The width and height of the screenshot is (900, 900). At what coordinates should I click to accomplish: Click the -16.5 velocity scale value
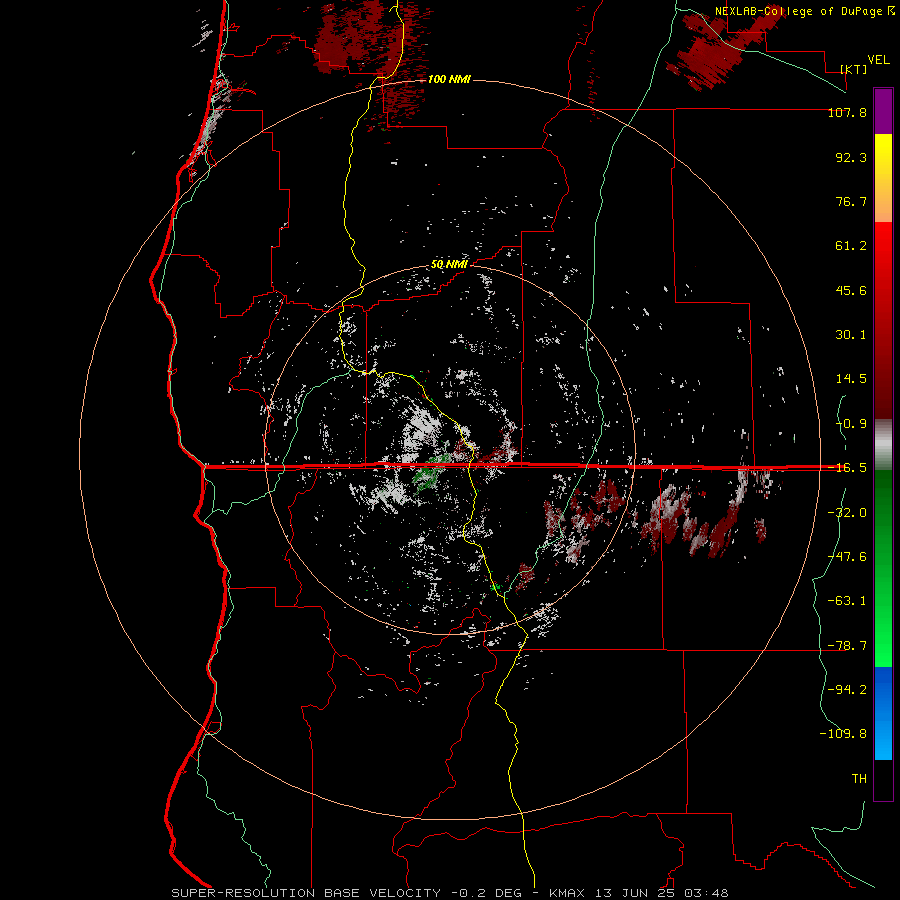point(847,468)
